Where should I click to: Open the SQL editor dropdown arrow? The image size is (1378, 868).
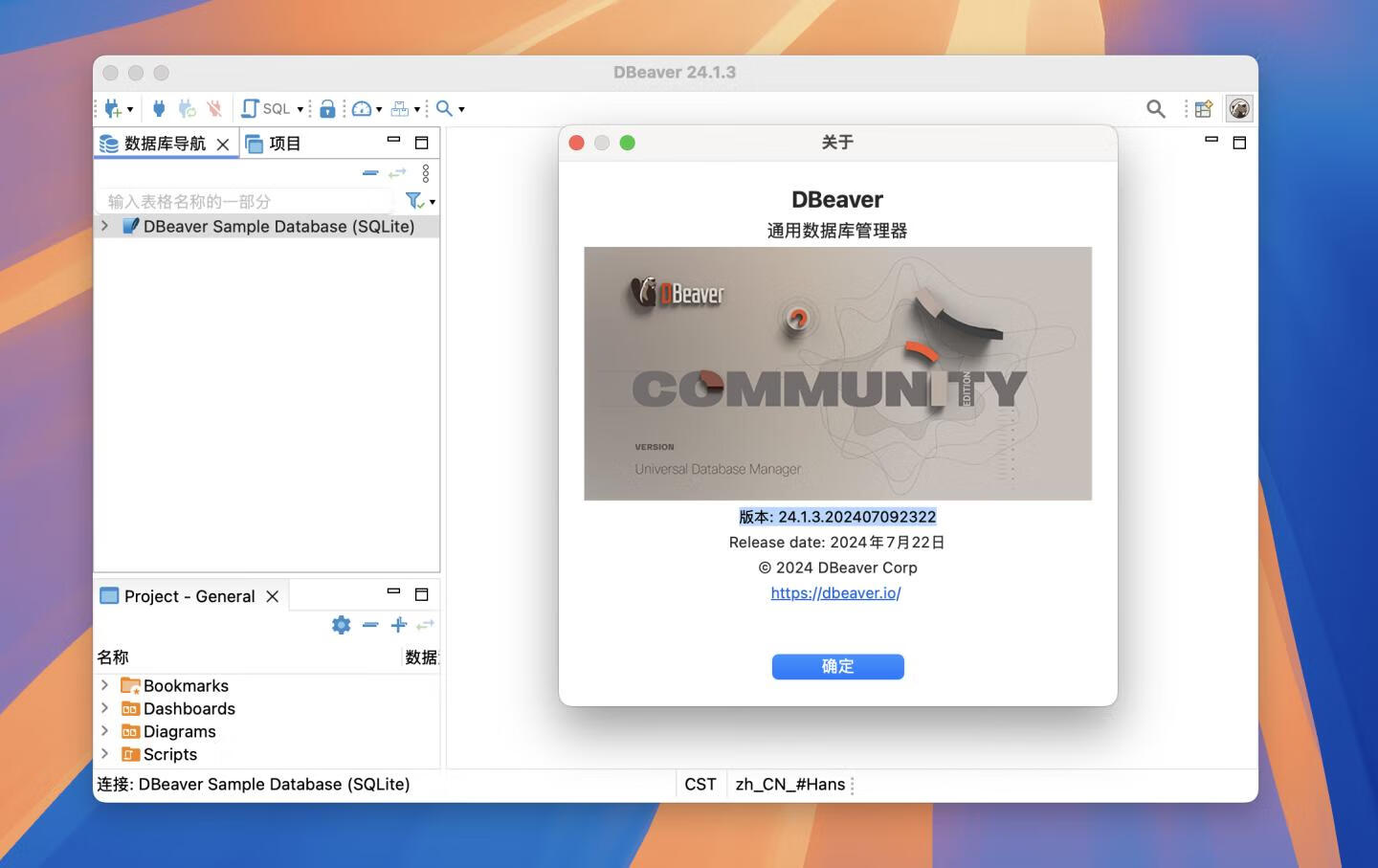[300, 110]
